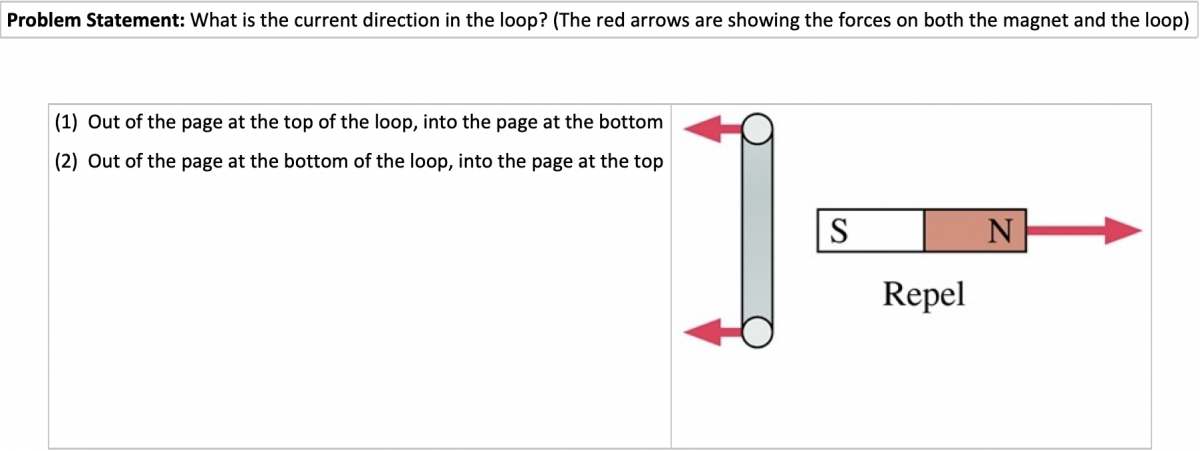Viewport: 1200px width, 451px height.
Task: Click the red N pole of the magnet
Action: (x=975, y=230)
